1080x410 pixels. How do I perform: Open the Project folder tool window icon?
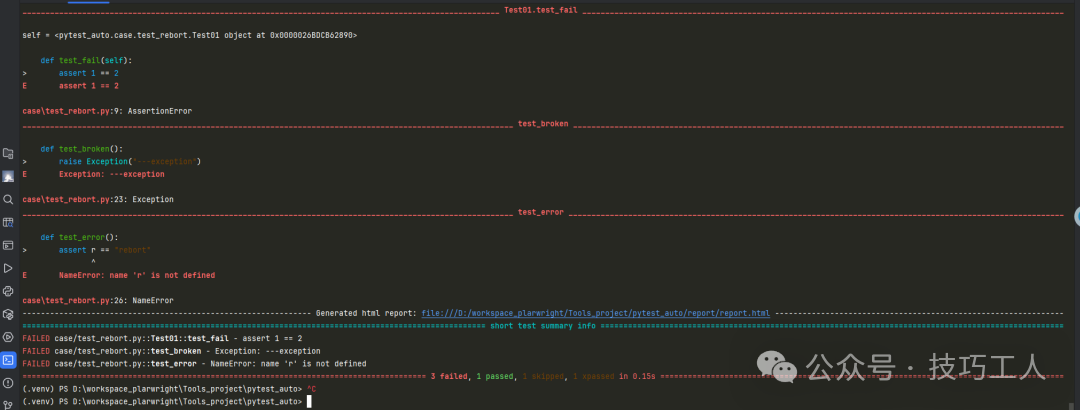(8, 153)
